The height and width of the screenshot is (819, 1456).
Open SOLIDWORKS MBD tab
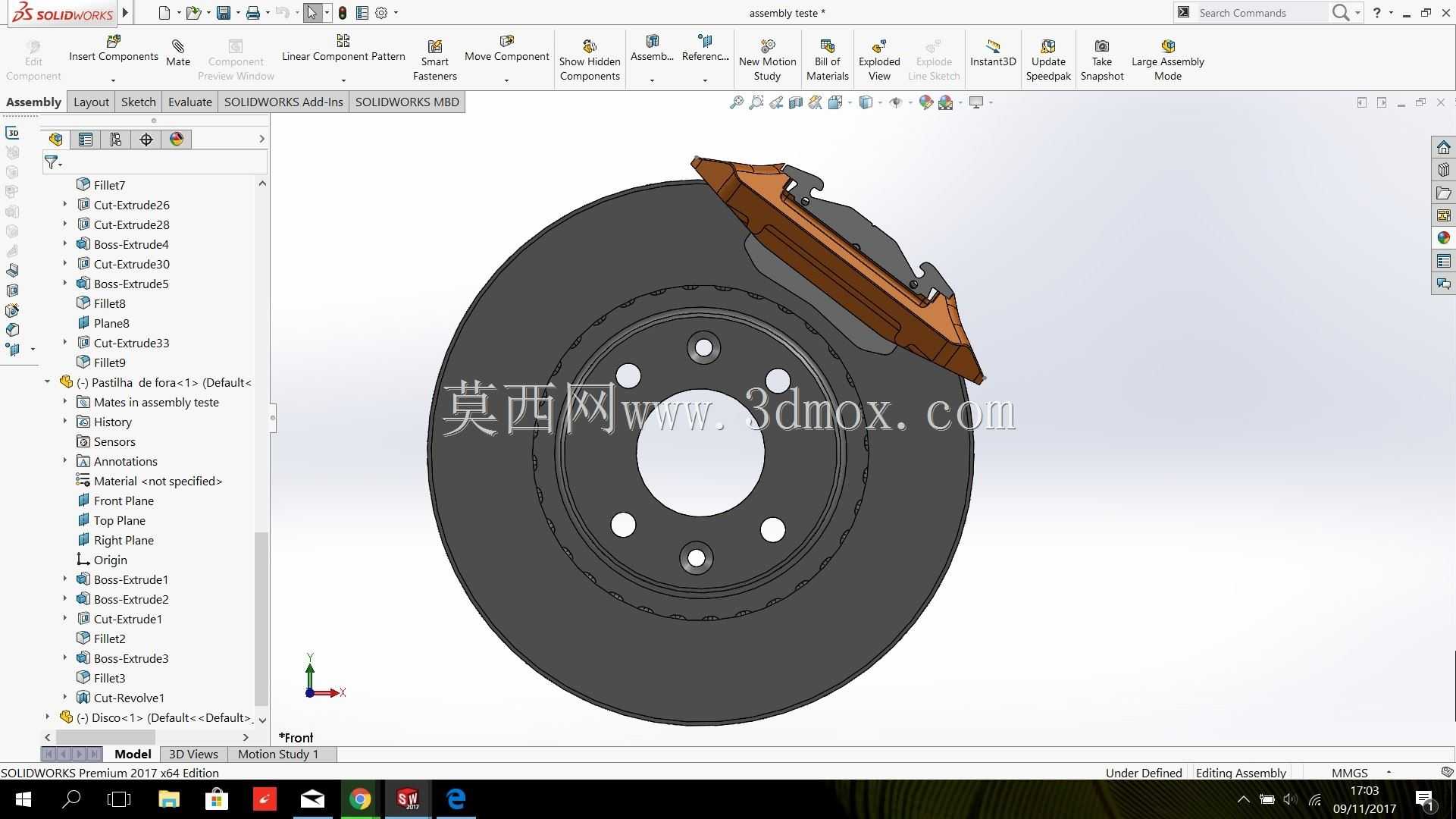(407, 102)
